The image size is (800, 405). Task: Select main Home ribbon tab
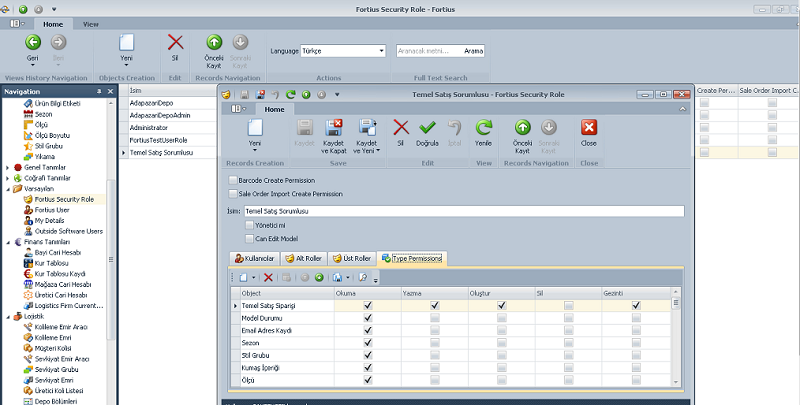coord(53,24)
